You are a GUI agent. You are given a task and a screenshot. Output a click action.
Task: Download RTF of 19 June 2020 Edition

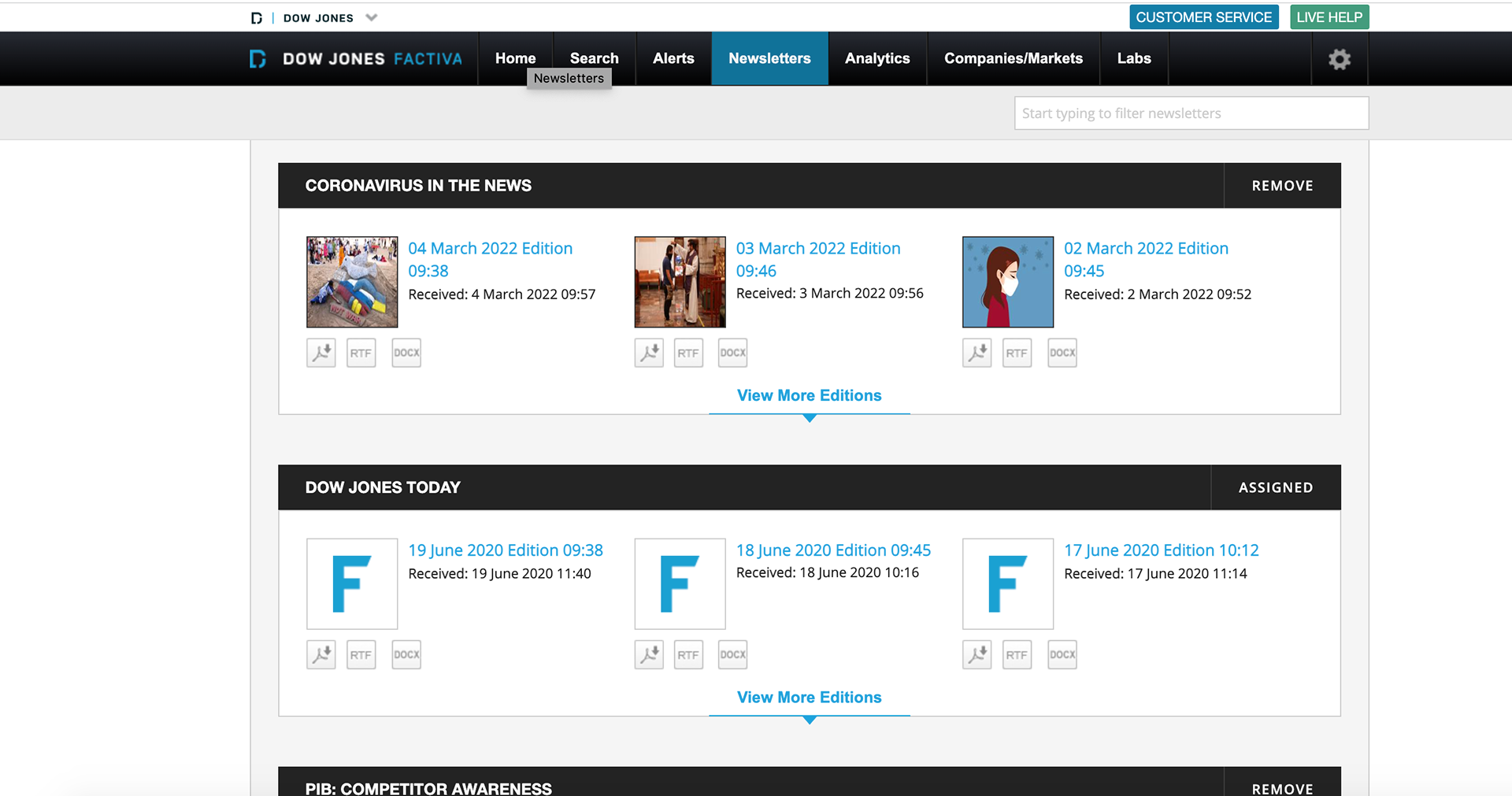(361, 654)
